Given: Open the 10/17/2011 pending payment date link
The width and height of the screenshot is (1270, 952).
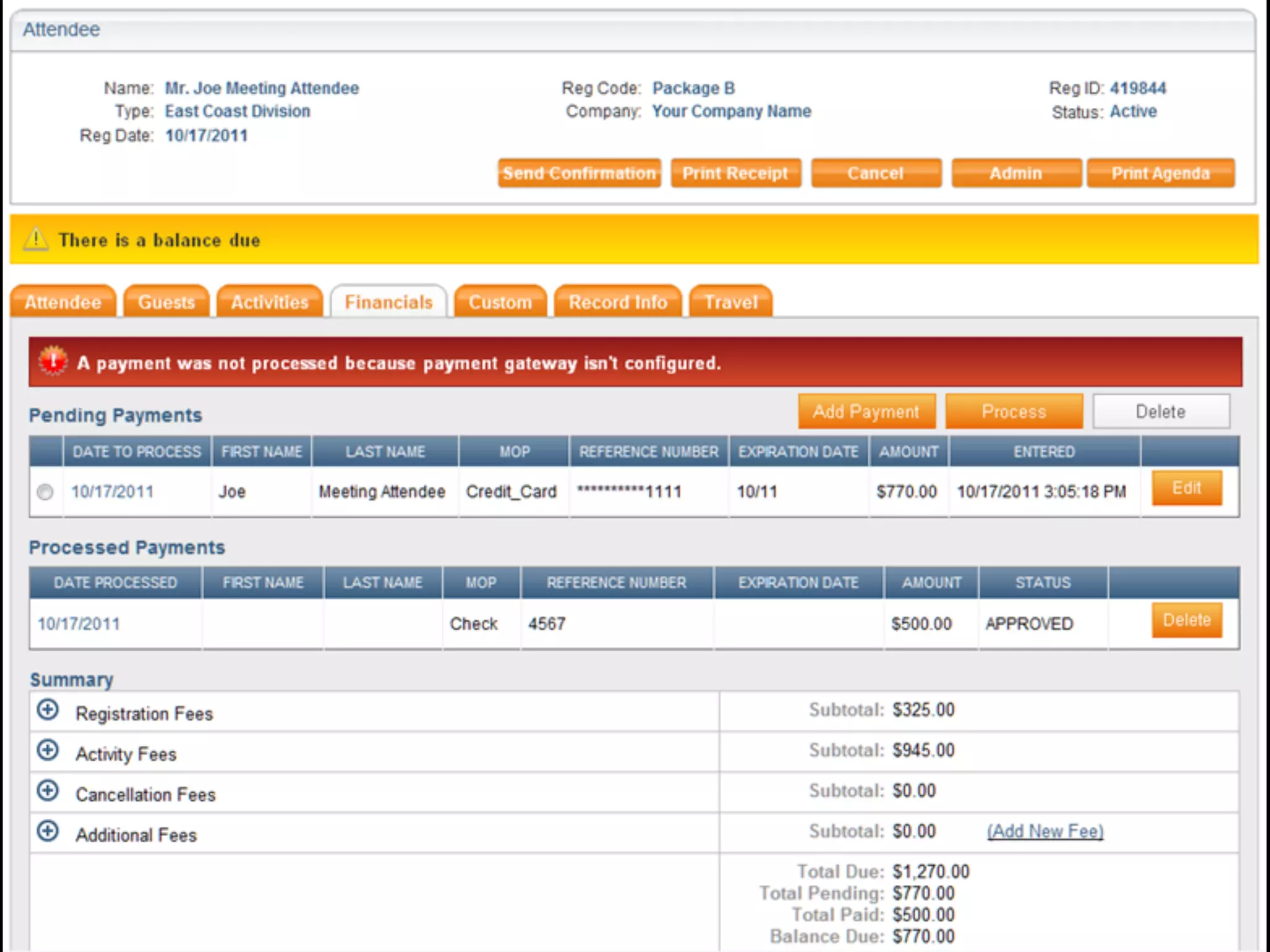Looking at the screenshot, I should [112, 492].
